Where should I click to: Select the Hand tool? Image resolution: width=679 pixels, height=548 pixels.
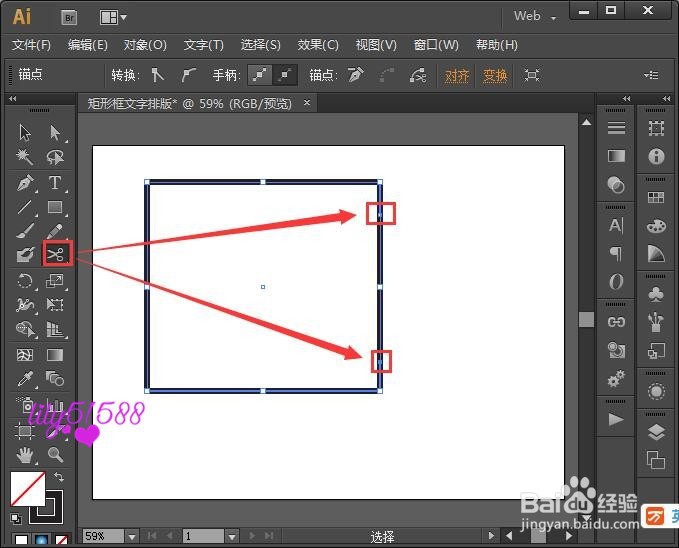25,455
